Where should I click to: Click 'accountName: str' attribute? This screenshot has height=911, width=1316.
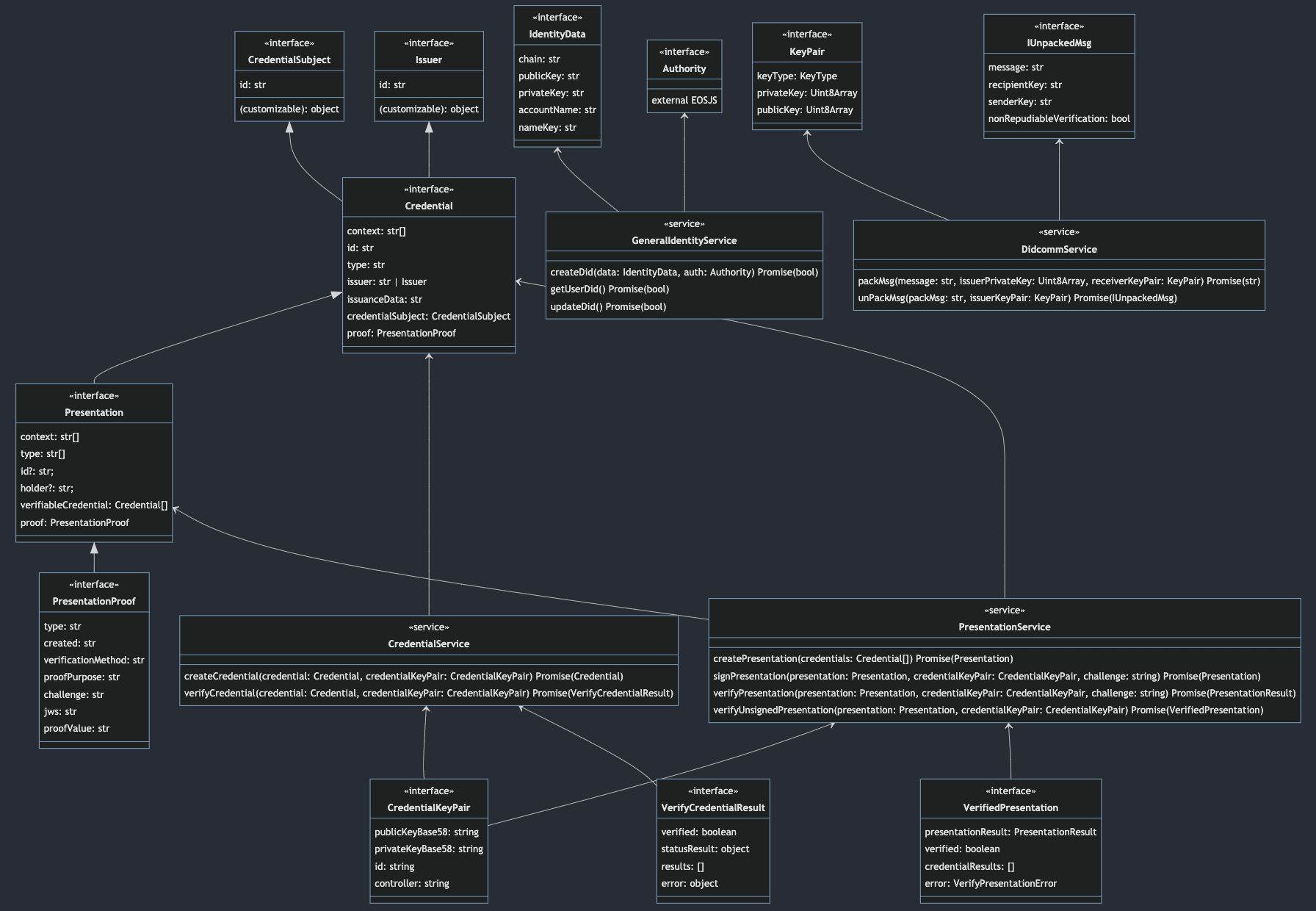(x=557, y=110)
